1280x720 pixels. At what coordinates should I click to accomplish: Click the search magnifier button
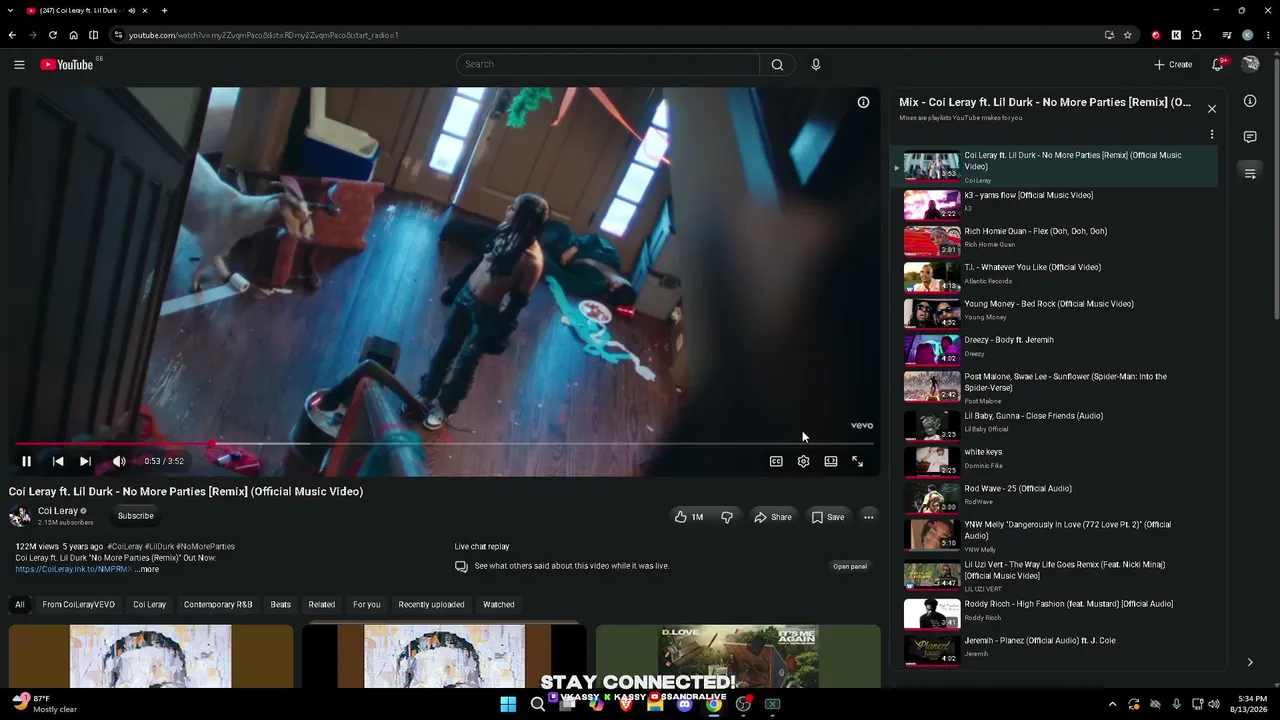click(x=777, y=65)
